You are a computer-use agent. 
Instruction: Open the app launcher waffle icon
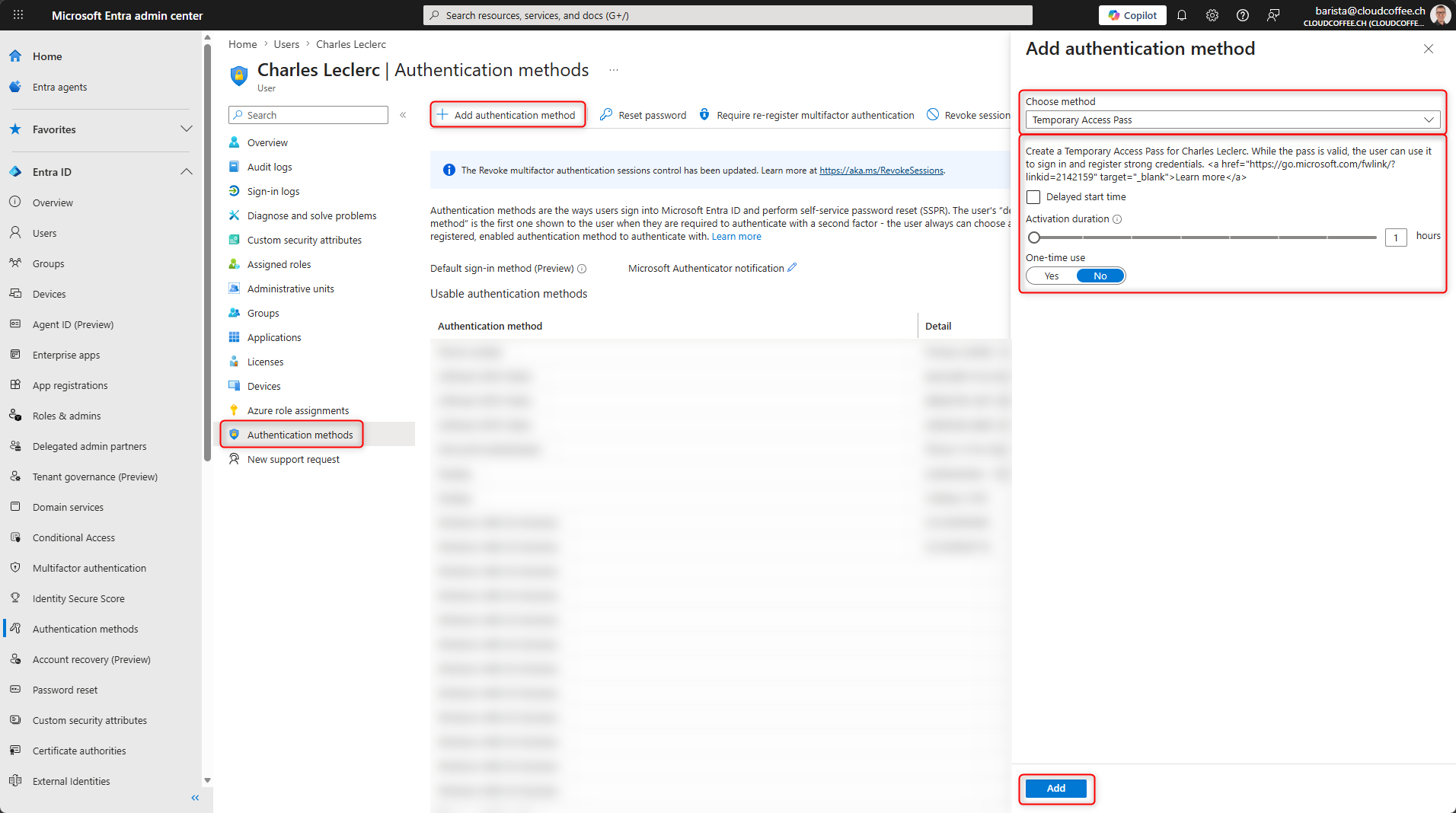[x=18, y=15]
